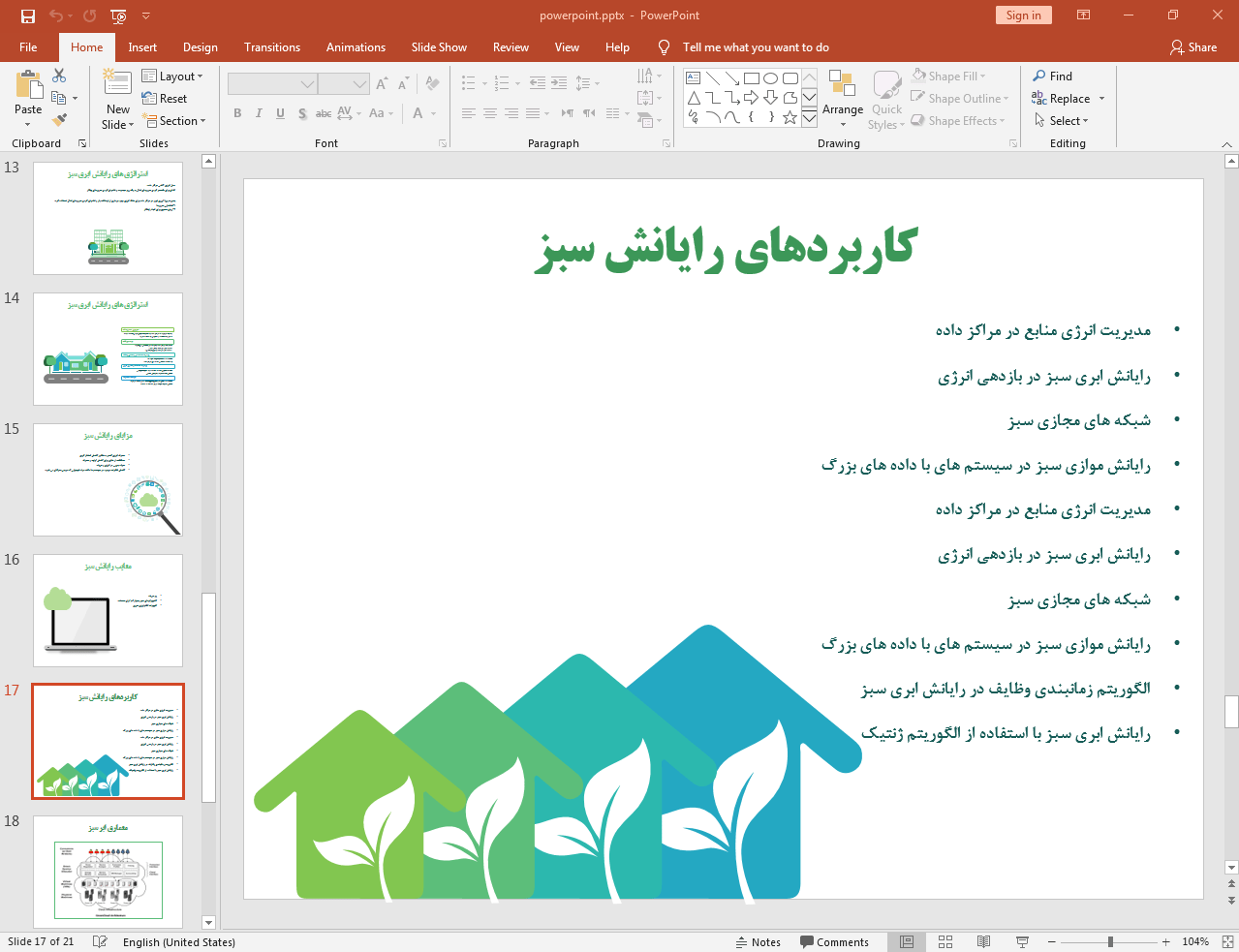Select slide 15 thumbnail in the panel
The height and width of the screenshot is (952, 1239).
click(107, 479)
